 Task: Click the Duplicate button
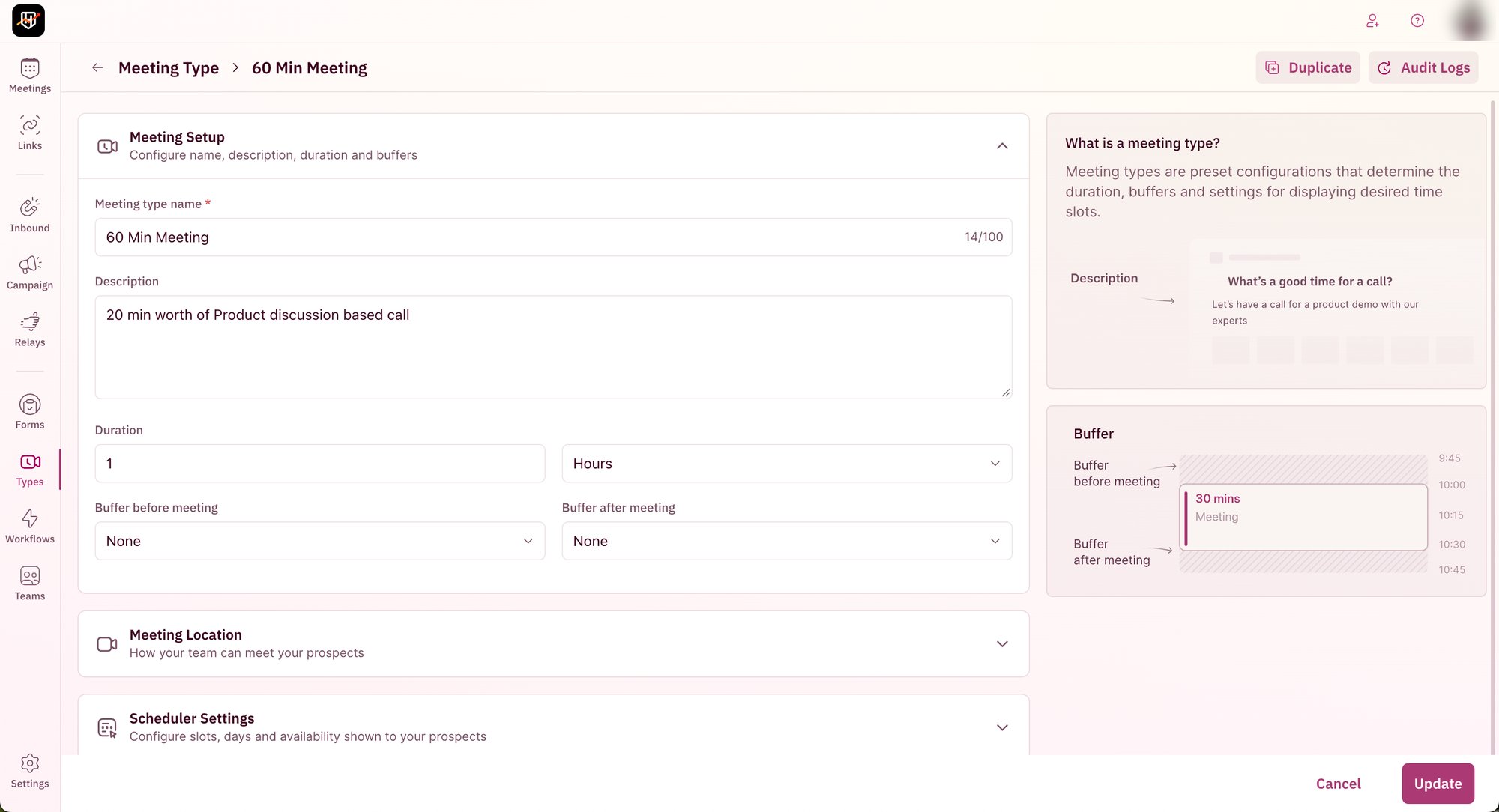[1308, 67]
